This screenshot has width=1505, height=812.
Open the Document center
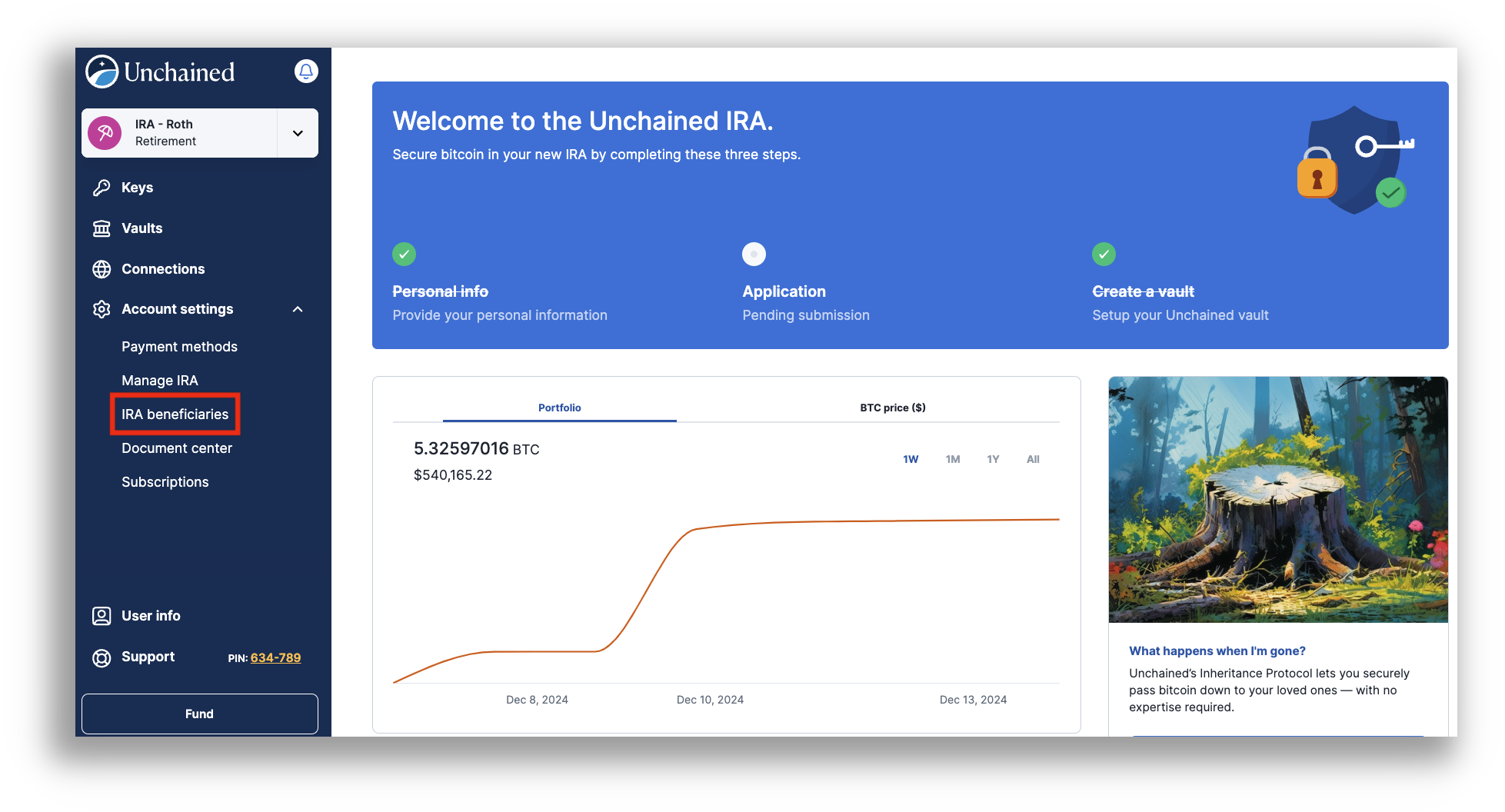(x=177, y=448)
